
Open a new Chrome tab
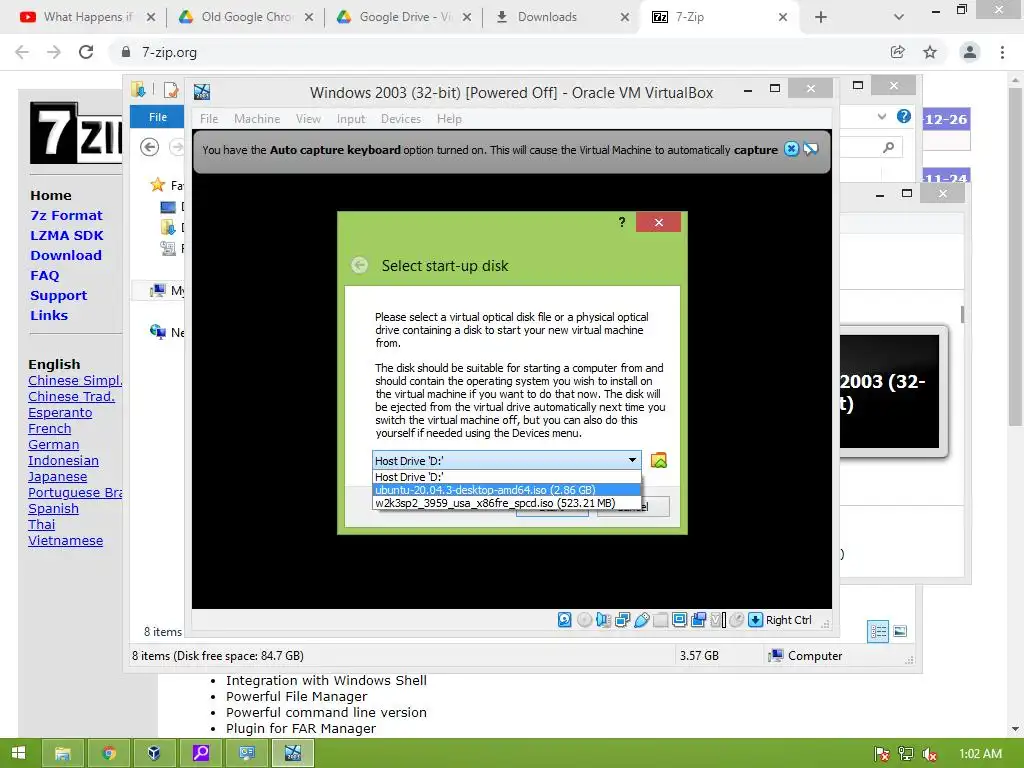coord(821,17)
